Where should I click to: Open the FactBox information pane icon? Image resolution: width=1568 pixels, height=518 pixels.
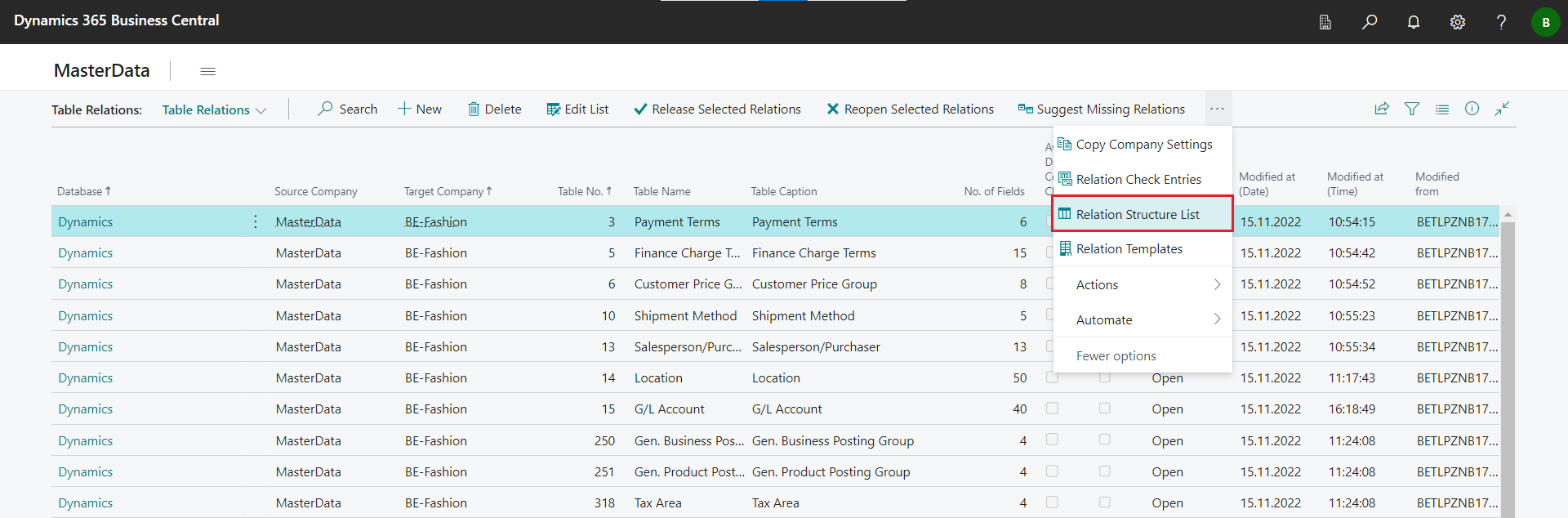click(1472, 109)
